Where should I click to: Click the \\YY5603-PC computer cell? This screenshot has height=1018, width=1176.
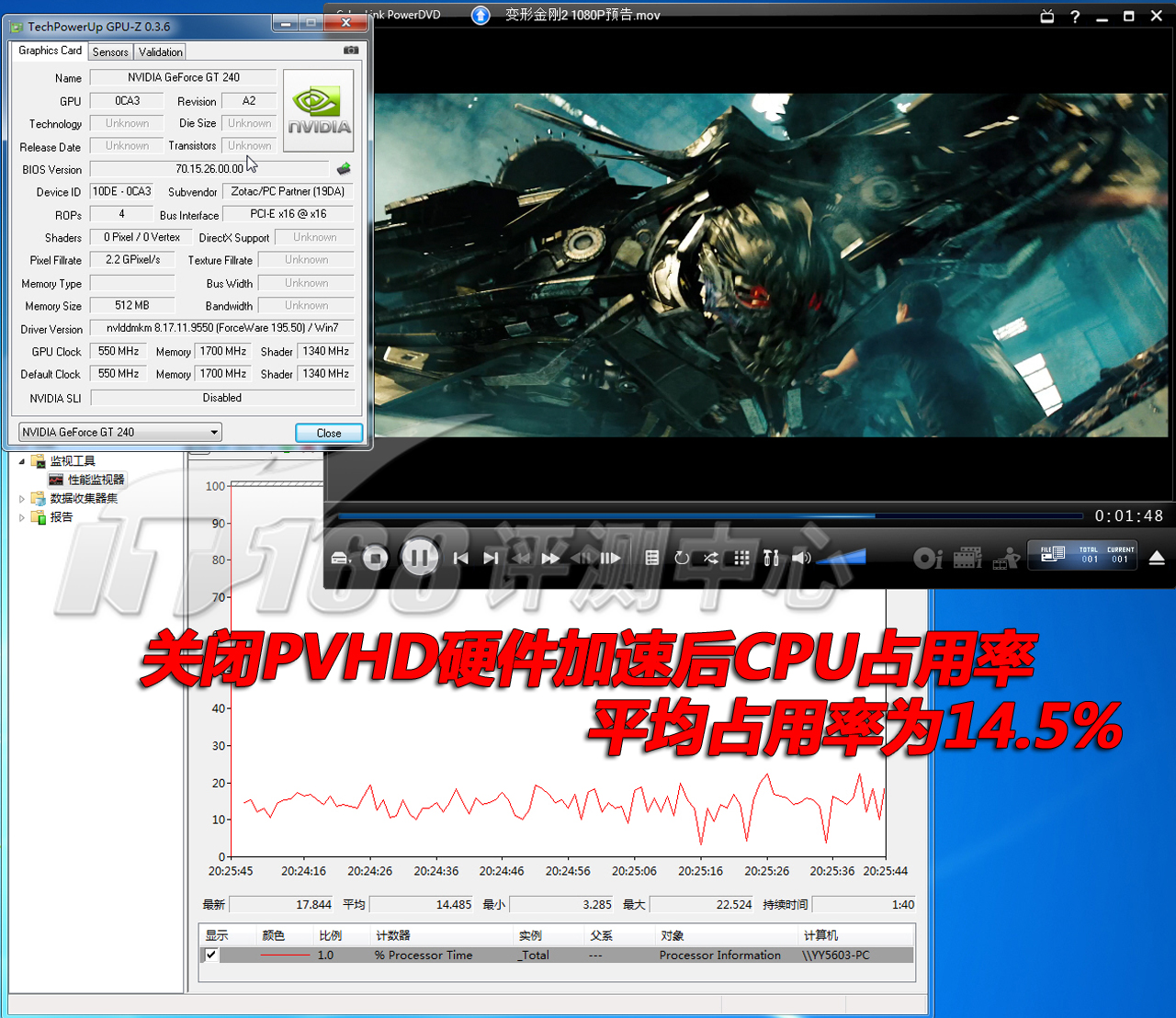click(x=835, y=956)
